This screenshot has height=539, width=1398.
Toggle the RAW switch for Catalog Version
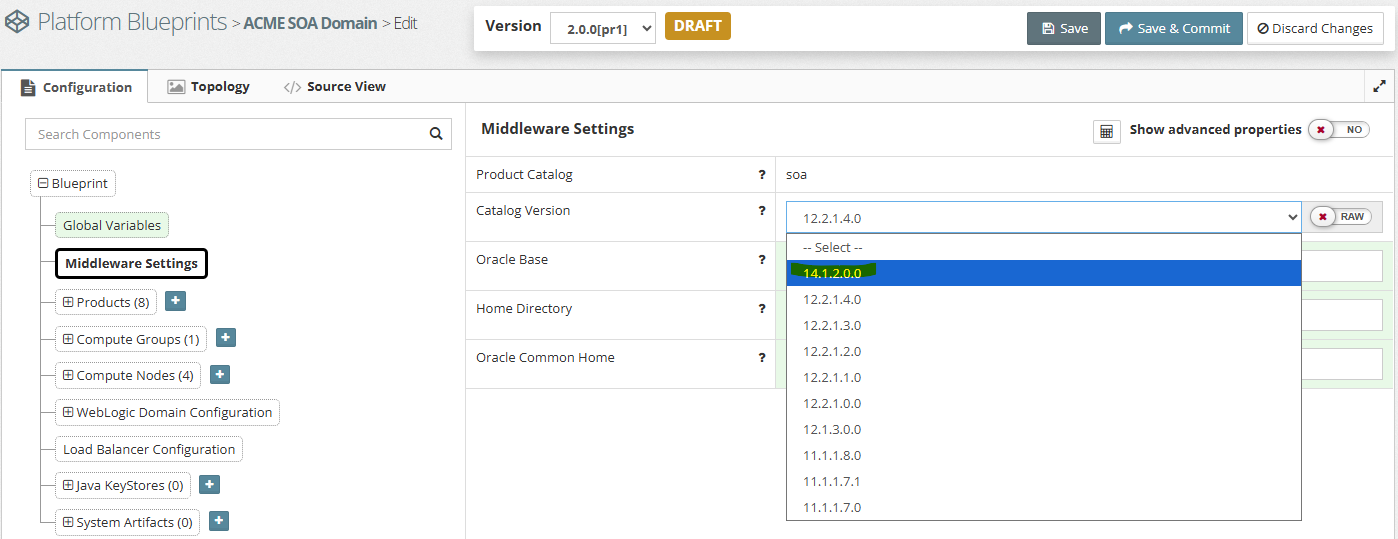[1340, 217]
